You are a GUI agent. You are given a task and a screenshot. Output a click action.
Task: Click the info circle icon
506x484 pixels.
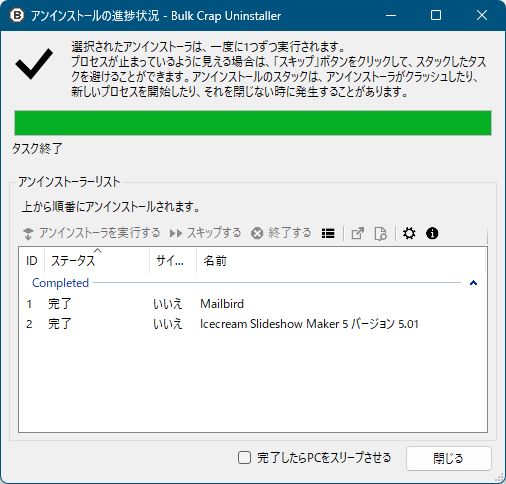(x=432, y=233)
